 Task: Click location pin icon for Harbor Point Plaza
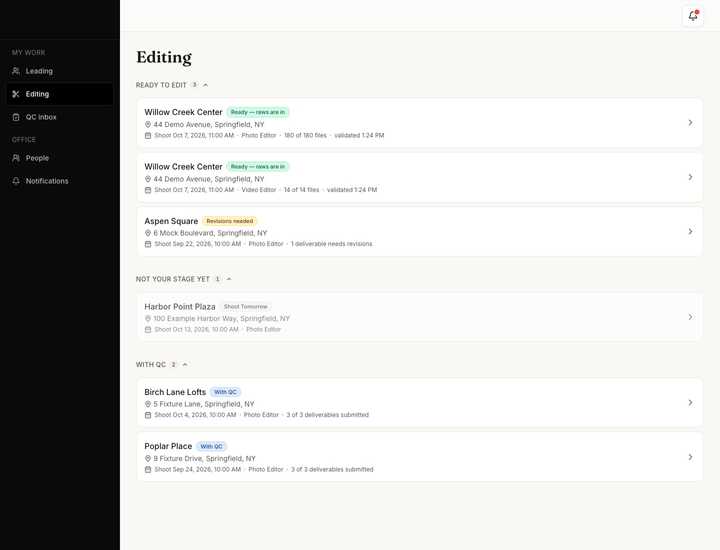point(148,319)
